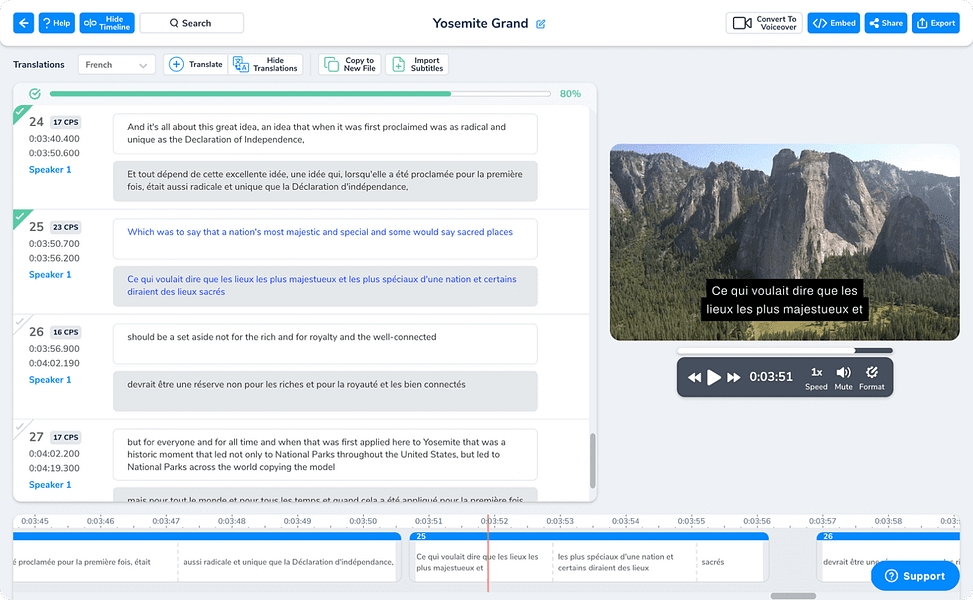Click the fast-forward button

pyautogui.click(x=733, y=377)
